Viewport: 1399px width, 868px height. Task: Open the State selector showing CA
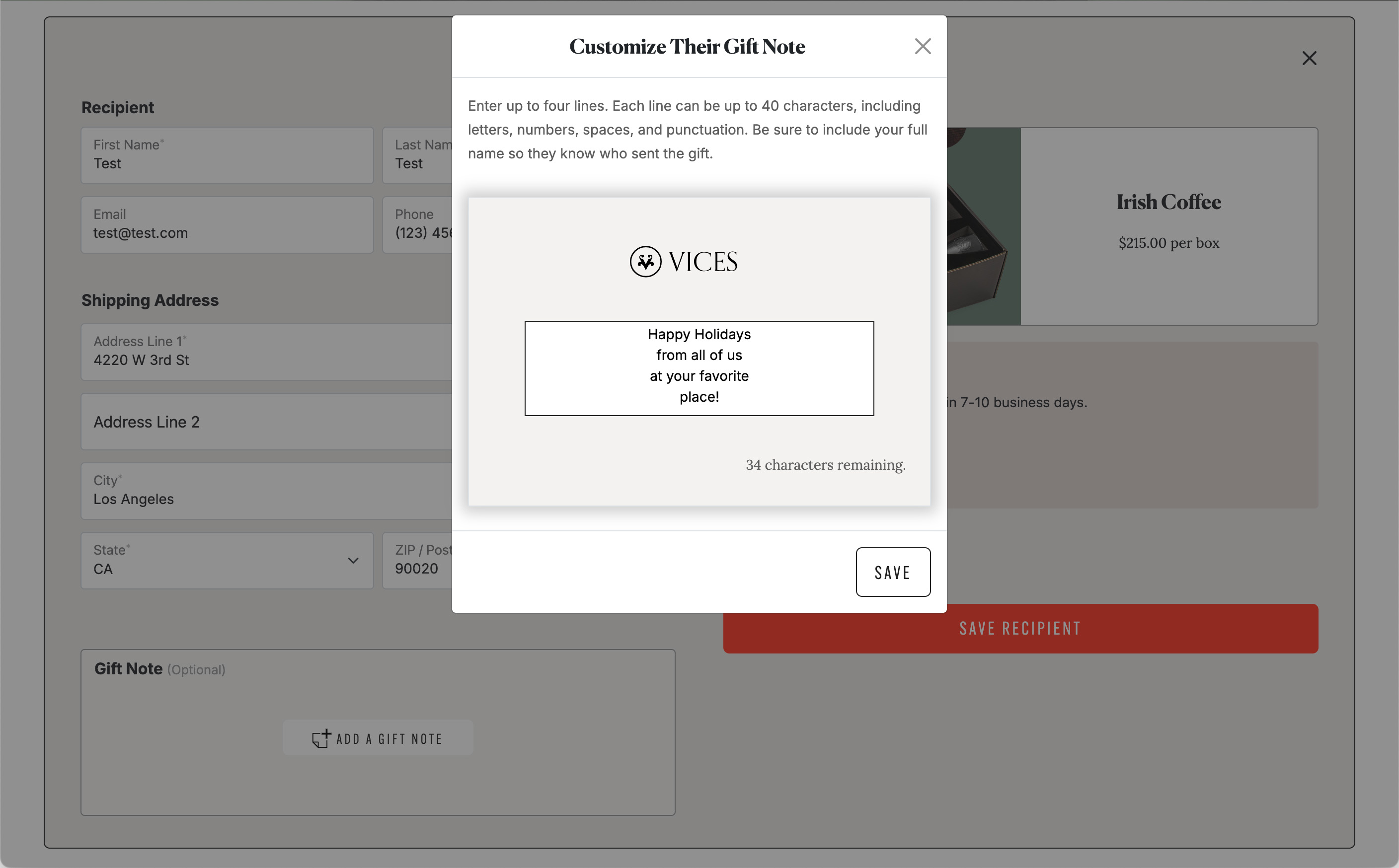(228, 561)
